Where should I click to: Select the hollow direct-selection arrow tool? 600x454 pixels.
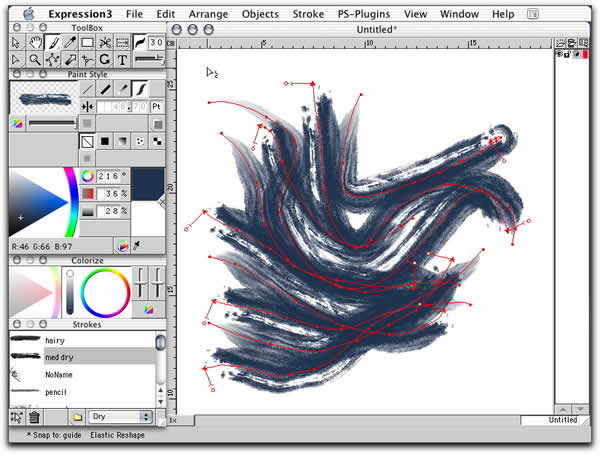(x=16, y=60)
